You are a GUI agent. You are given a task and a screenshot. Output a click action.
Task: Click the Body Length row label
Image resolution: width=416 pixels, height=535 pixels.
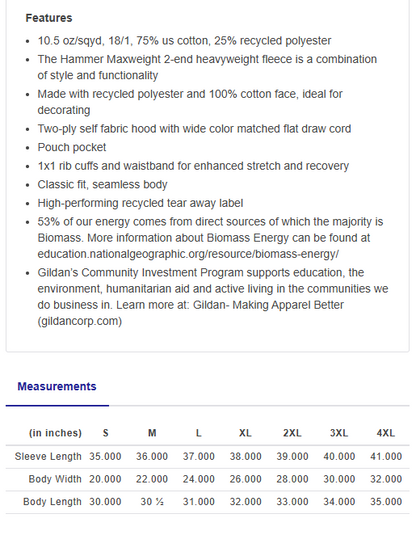(x=52, y=502)
